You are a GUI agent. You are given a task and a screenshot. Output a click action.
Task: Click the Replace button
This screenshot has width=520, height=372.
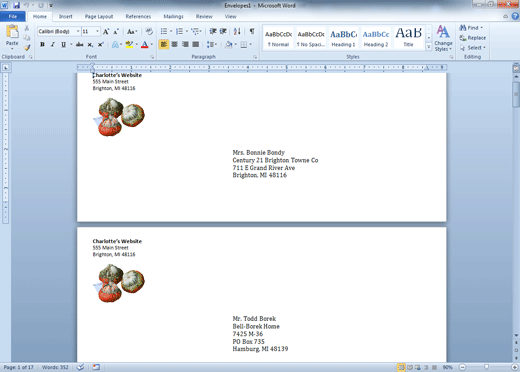473,38
